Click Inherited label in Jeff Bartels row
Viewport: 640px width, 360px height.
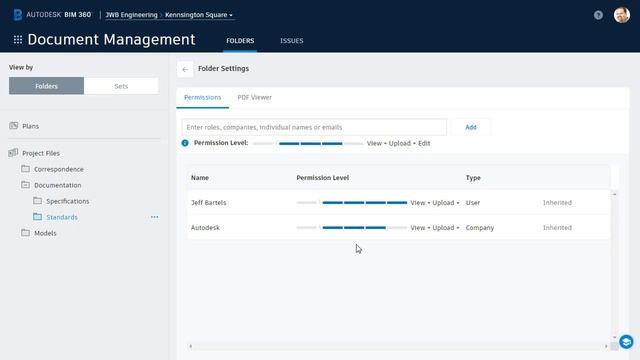point(557,203)
